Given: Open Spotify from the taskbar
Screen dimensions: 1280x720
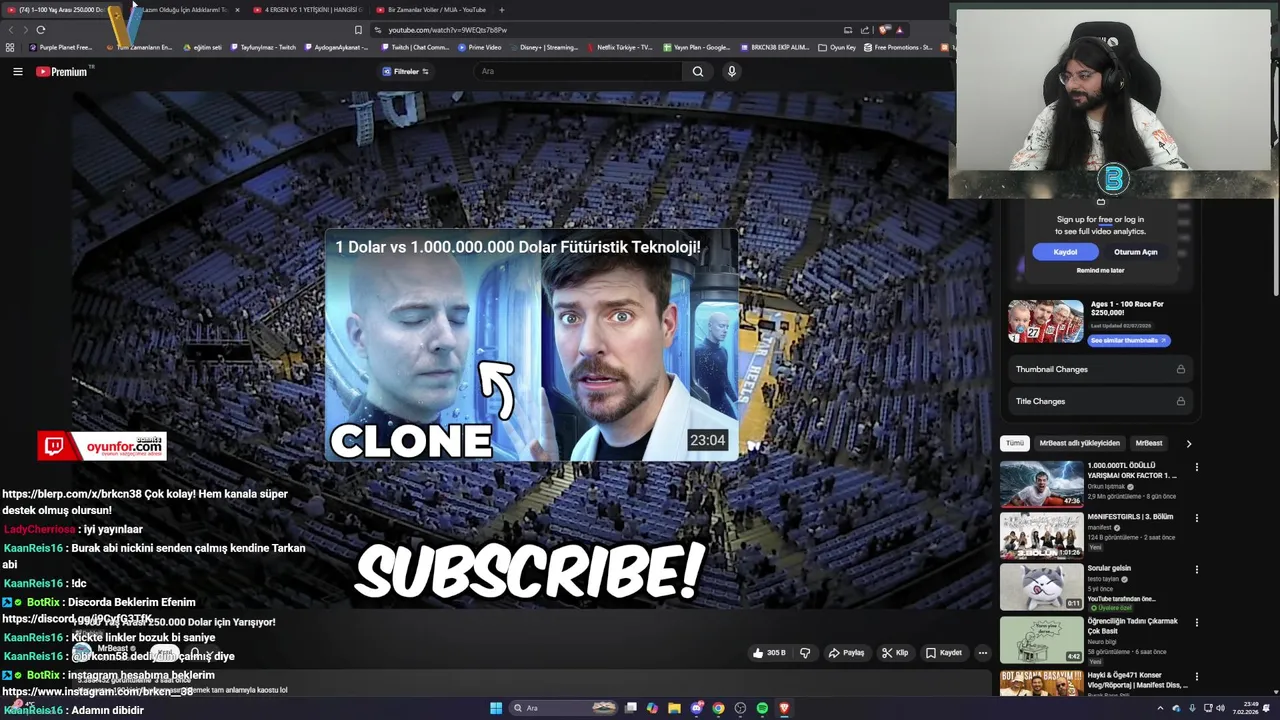Looking at the screenshot, I should tap(762, 708).
